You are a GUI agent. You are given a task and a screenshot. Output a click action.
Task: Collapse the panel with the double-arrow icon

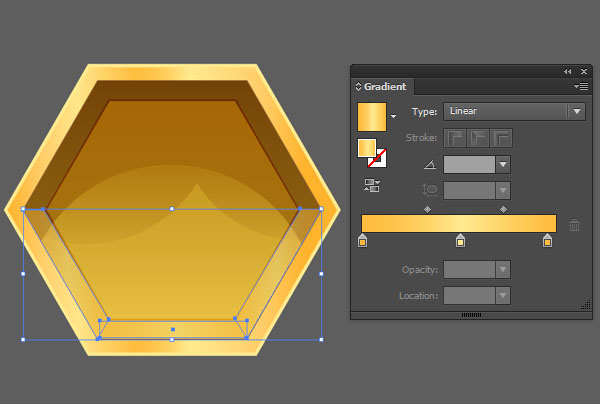[x=567, y=72]
